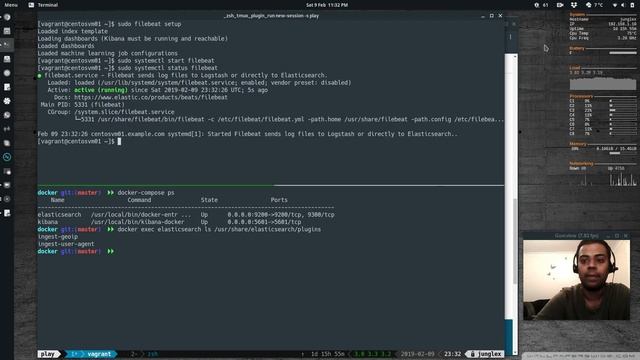Screen dimensions: 640x360
Task: Click the webcam video preview in the Guvcview window
Action: (x=576, y=280)
